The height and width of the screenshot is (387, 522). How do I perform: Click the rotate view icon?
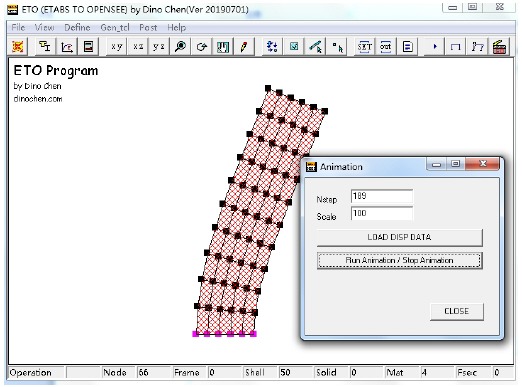(201, 47)
